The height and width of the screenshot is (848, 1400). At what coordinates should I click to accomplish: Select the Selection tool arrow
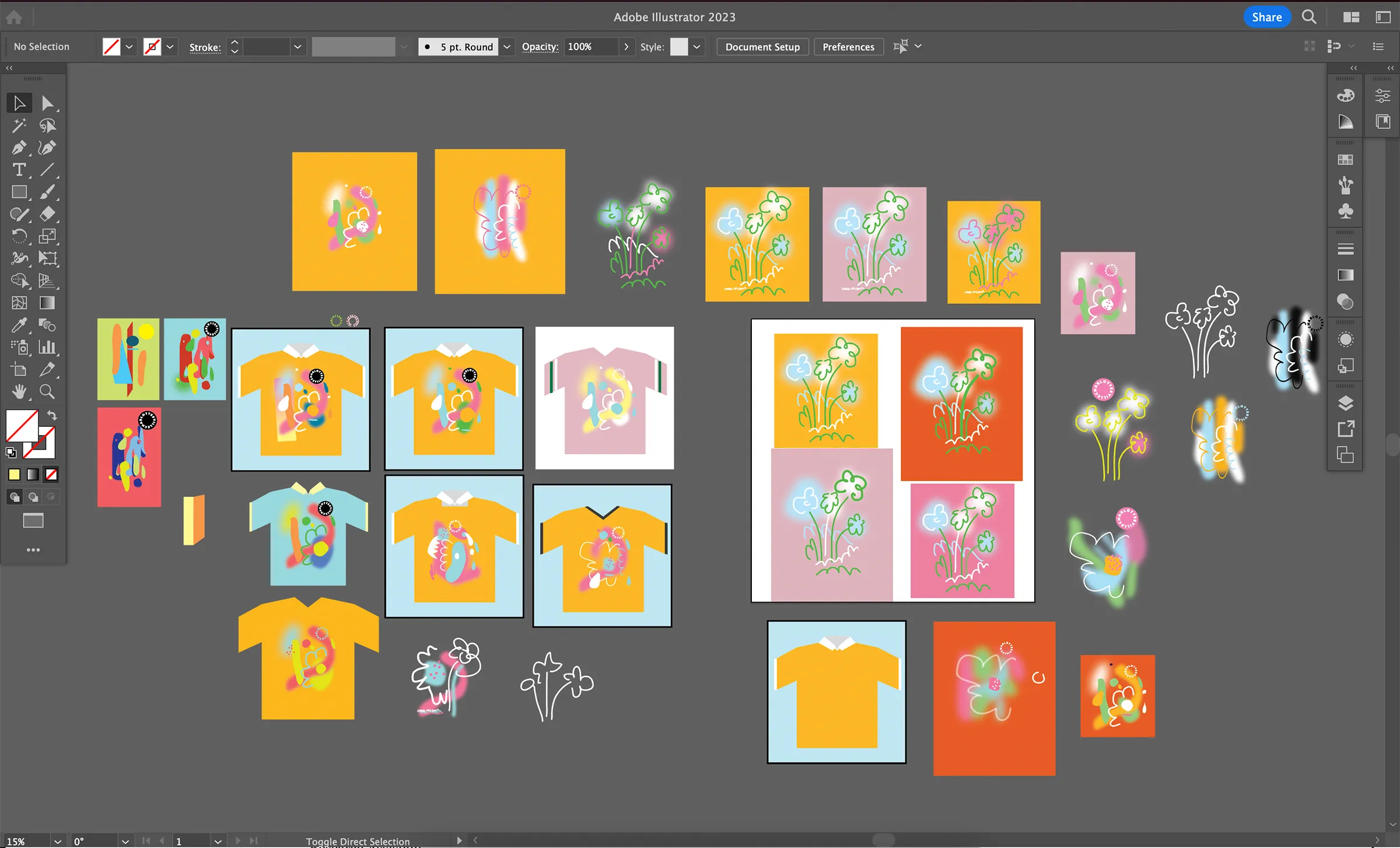coord(19,103)
